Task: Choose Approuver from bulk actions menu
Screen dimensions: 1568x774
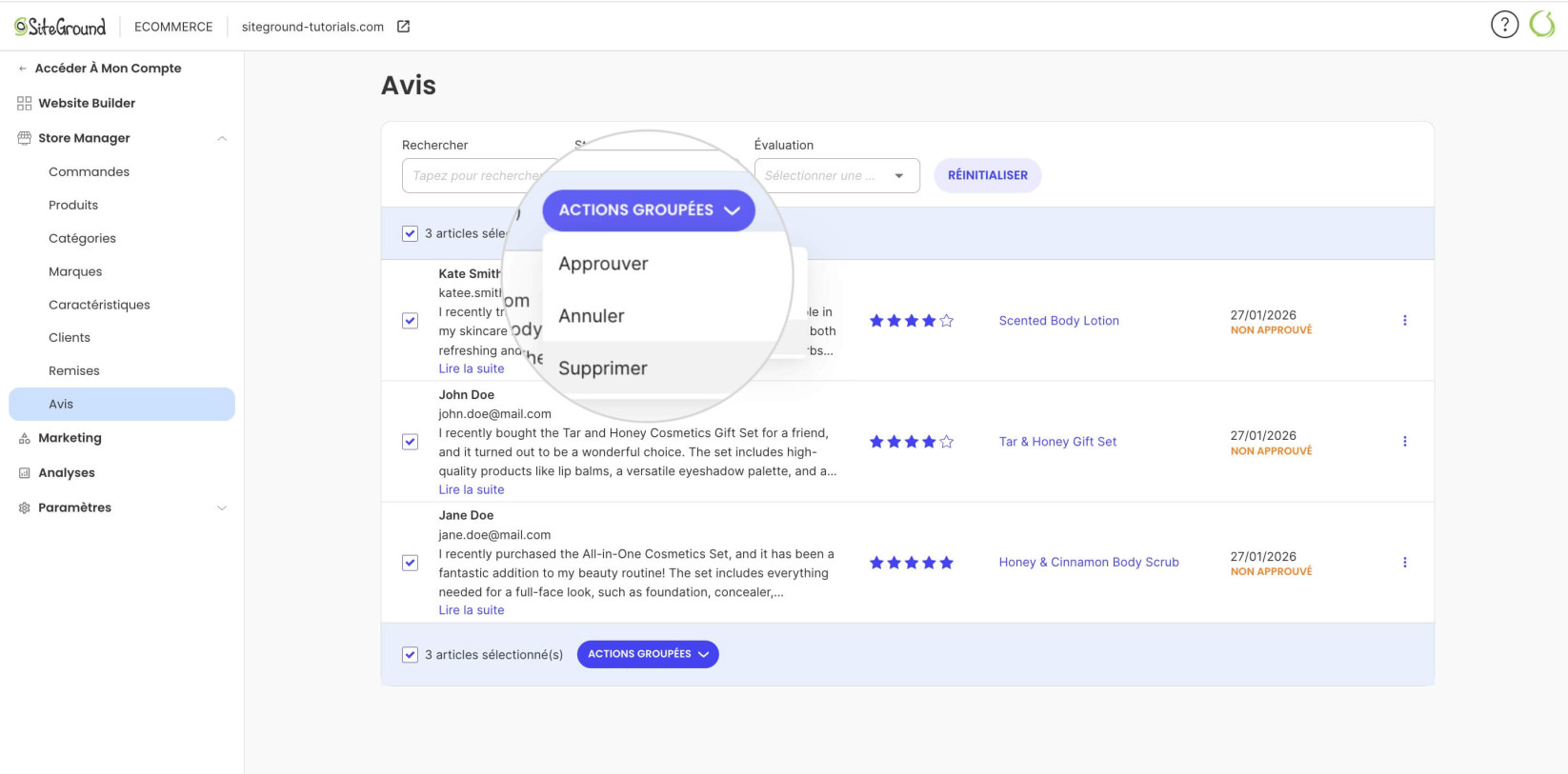Action: pyautogui.click(x=603, y=264)
